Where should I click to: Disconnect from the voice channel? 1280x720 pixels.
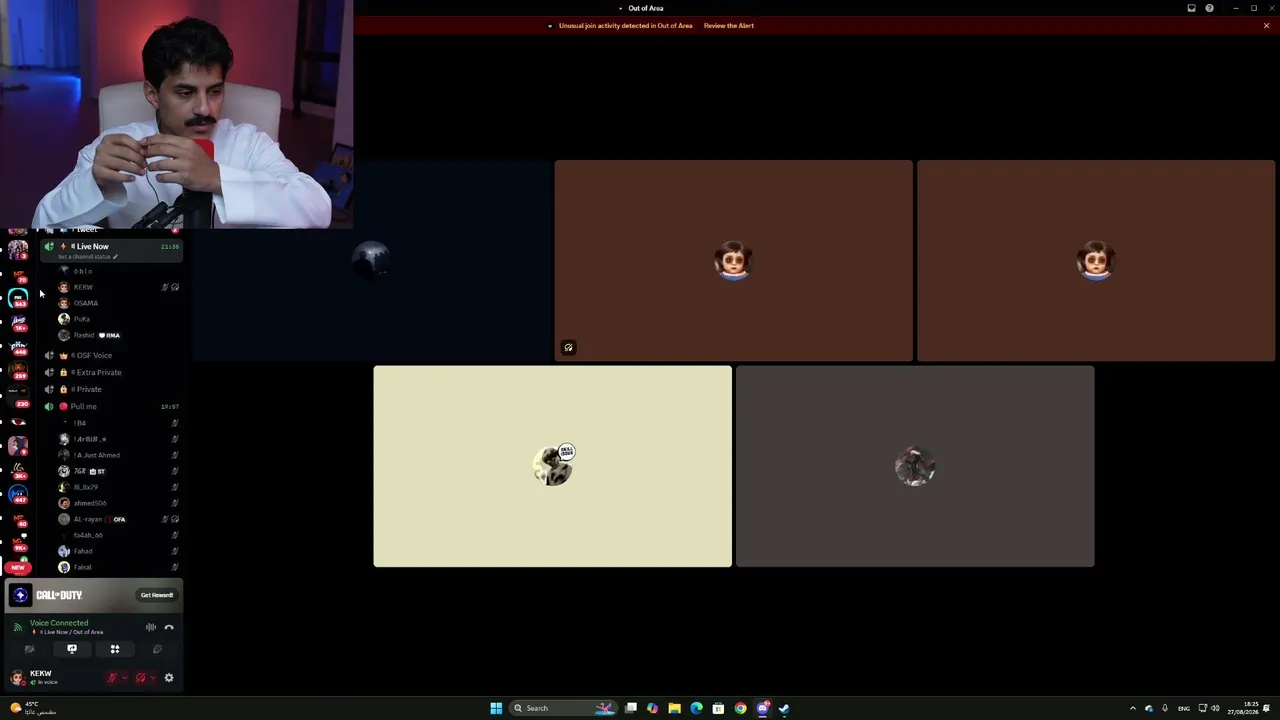(x=169, y=627)
